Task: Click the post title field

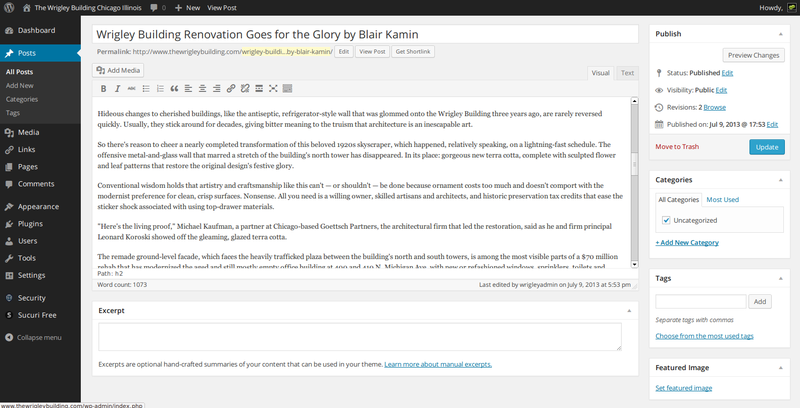Action: (x=365, y=34)
